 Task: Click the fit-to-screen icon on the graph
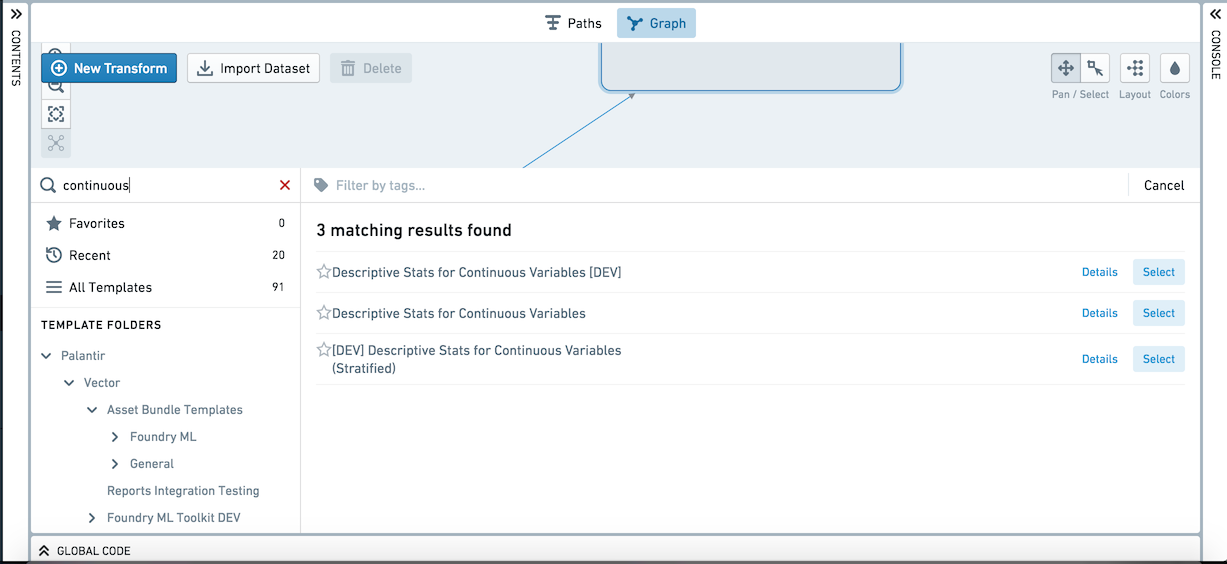click(56, 114)
